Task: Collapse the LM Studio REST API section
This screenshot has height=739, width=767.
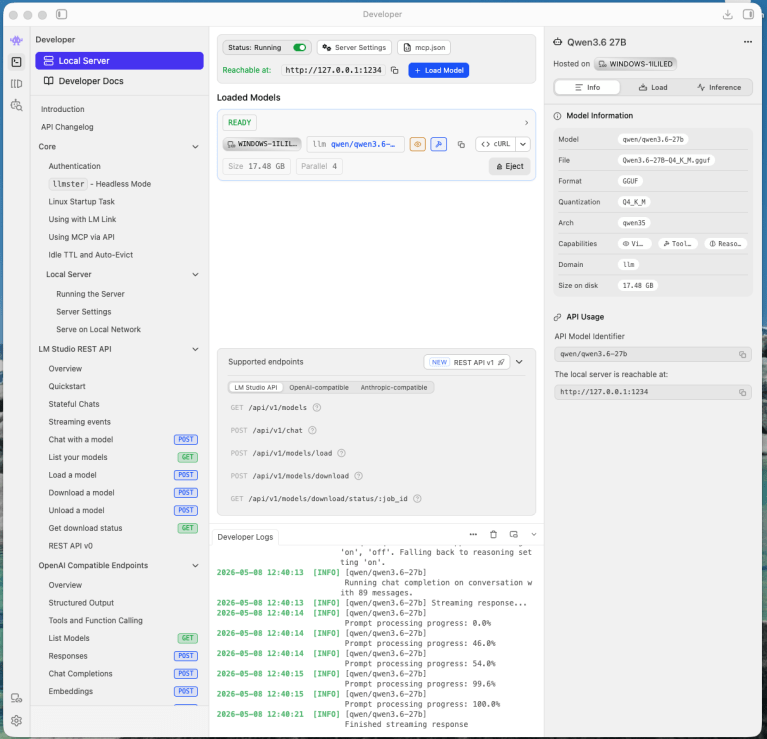Action: click(195, 349)
